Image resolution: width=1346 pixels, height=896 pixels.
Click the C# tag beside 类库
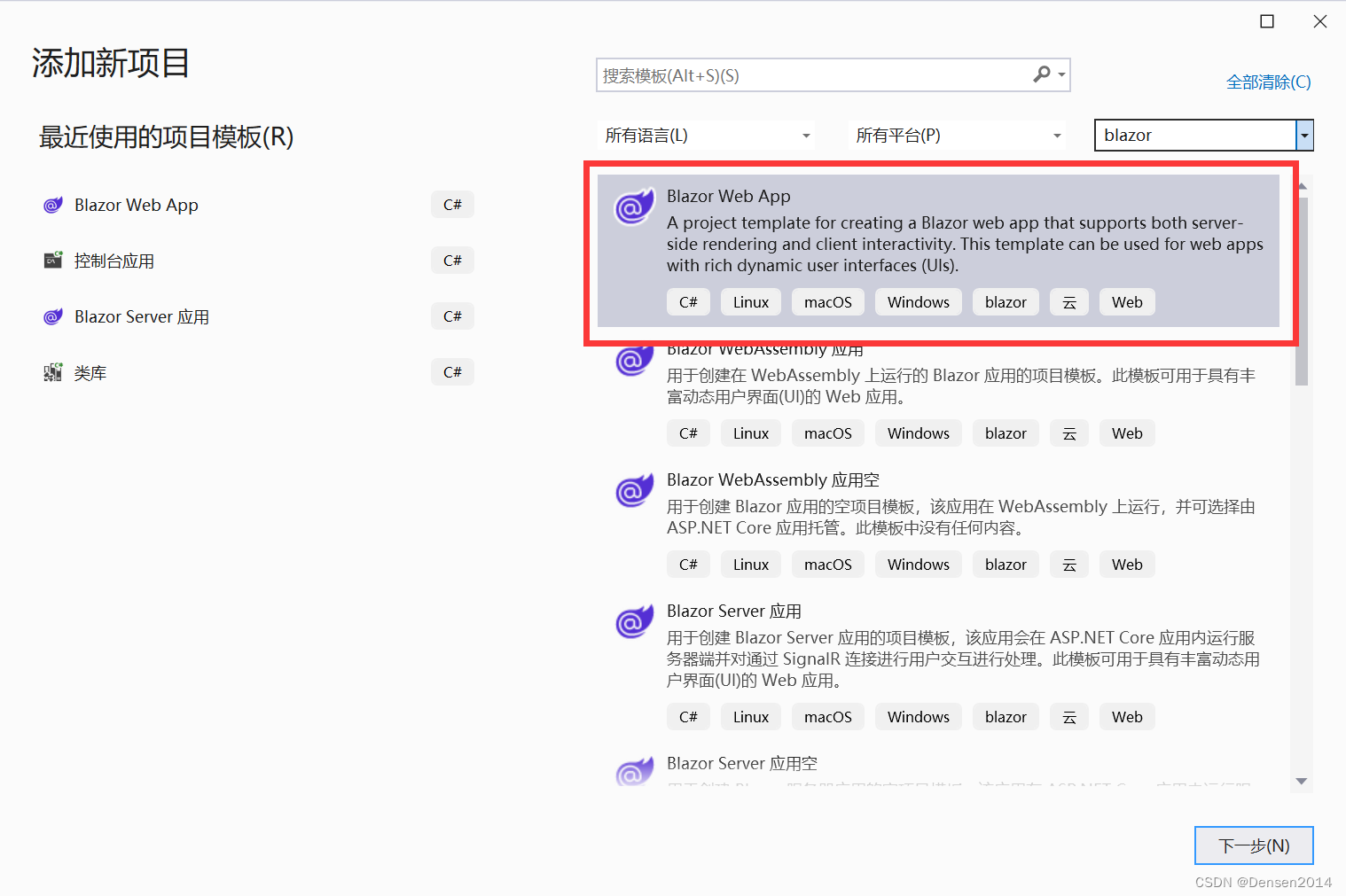pyautogui.click(x=452, y=372)
